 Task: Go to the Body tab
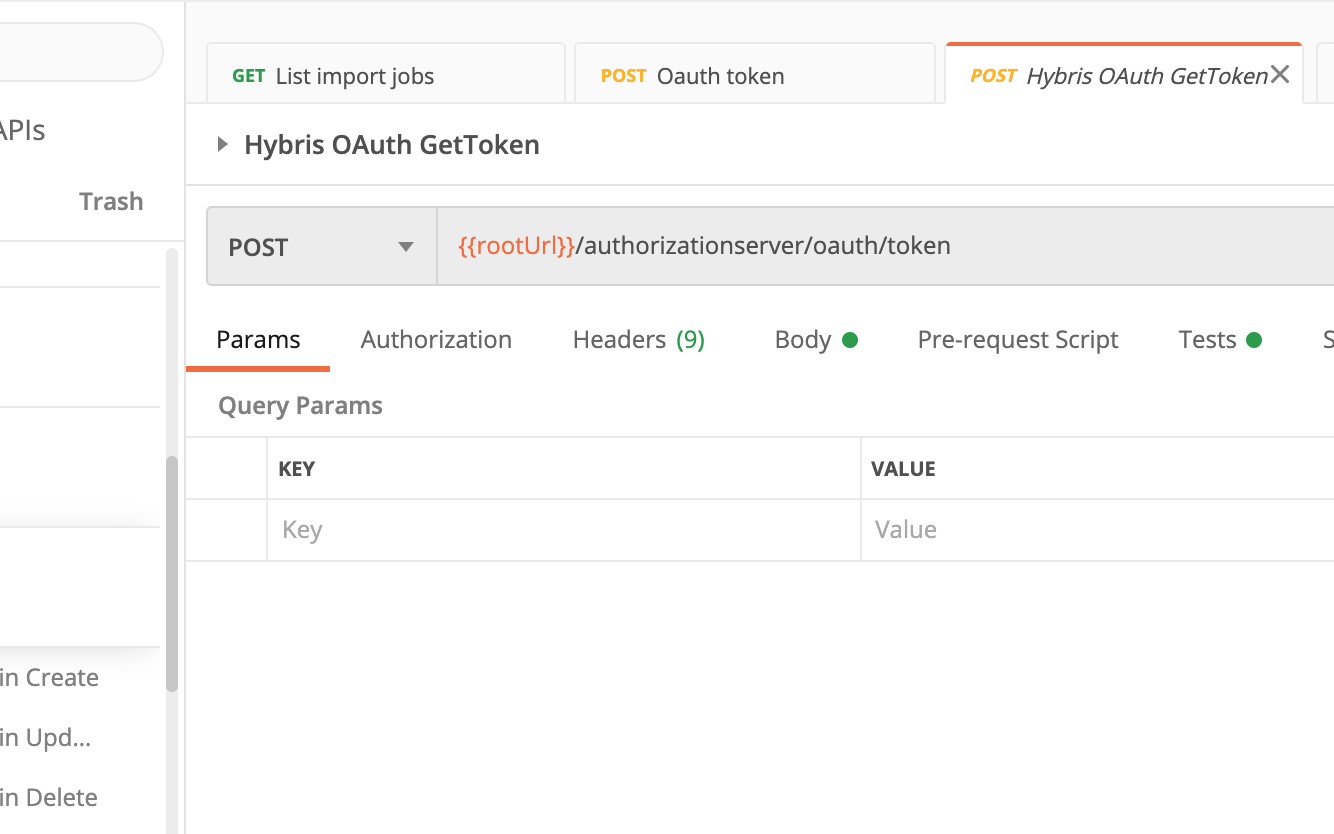(815, 340)
